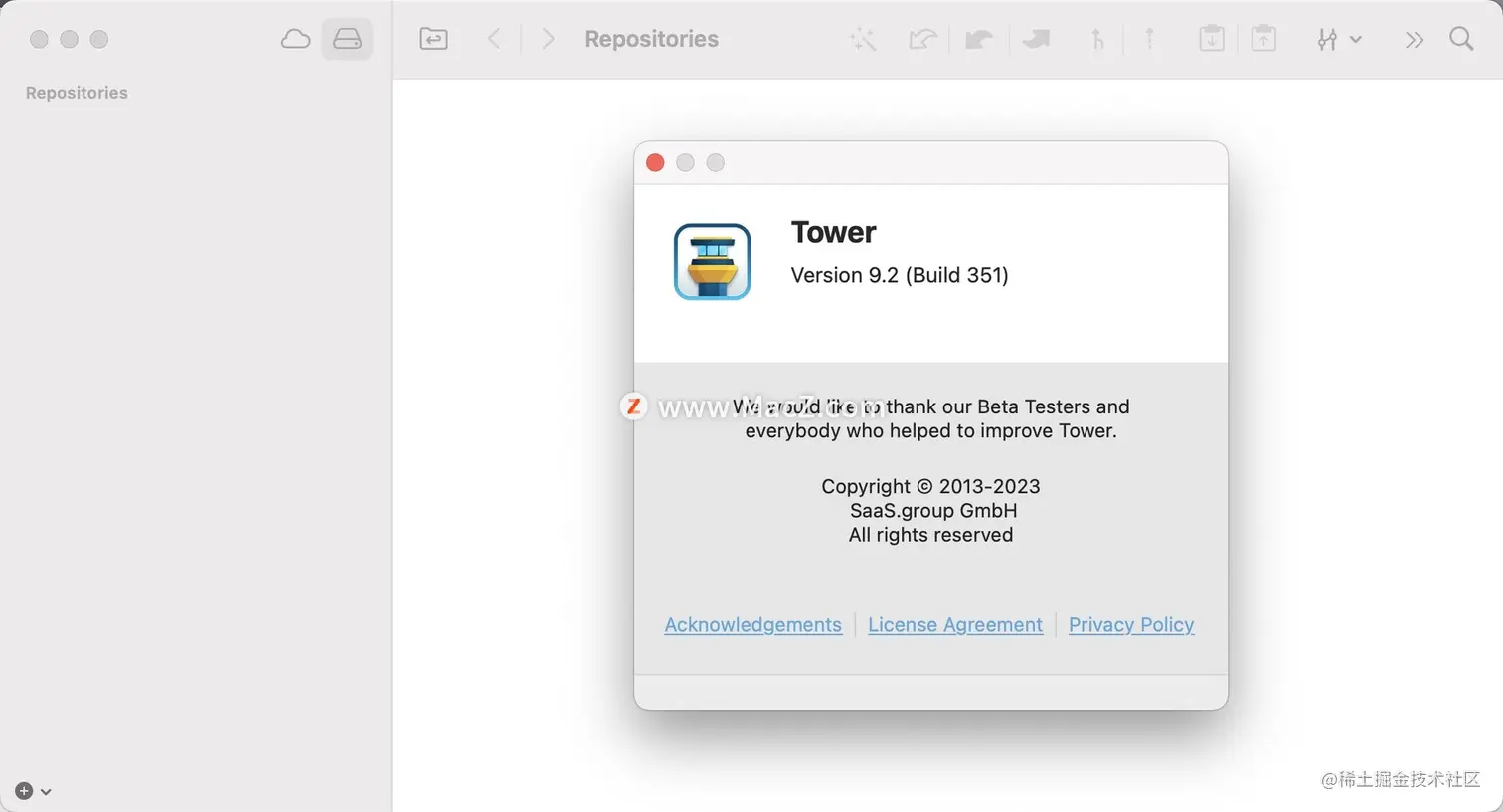
Task: Open the Acknowledgements link
Action: point(752,625)
